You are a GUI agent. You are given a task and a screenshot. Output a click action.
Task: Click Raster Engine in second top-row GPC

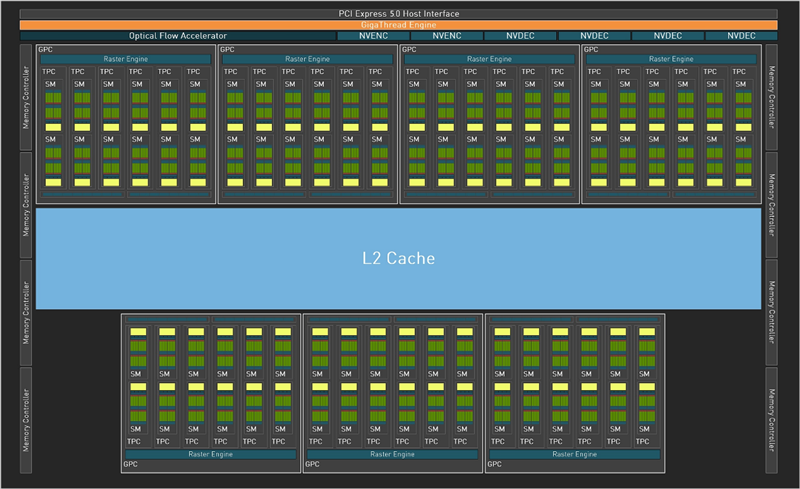(308, 60)
